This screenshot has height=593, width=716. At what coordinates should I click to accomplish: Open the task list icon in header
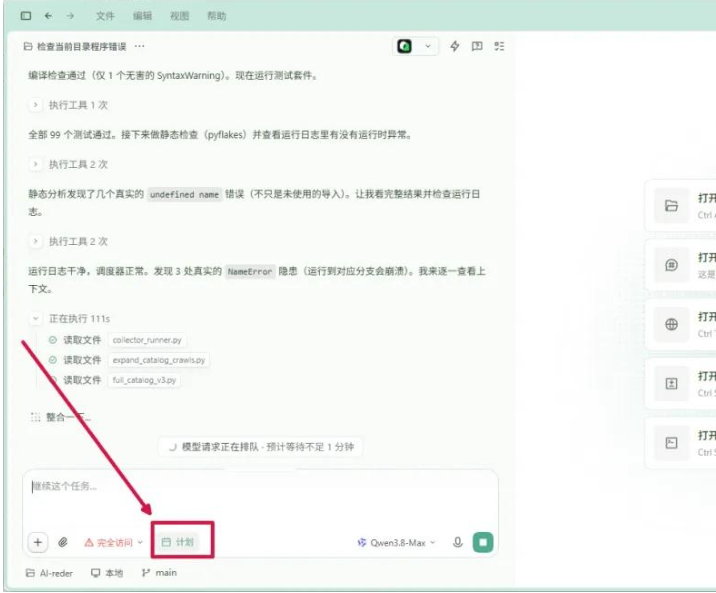tap(499, 46)
